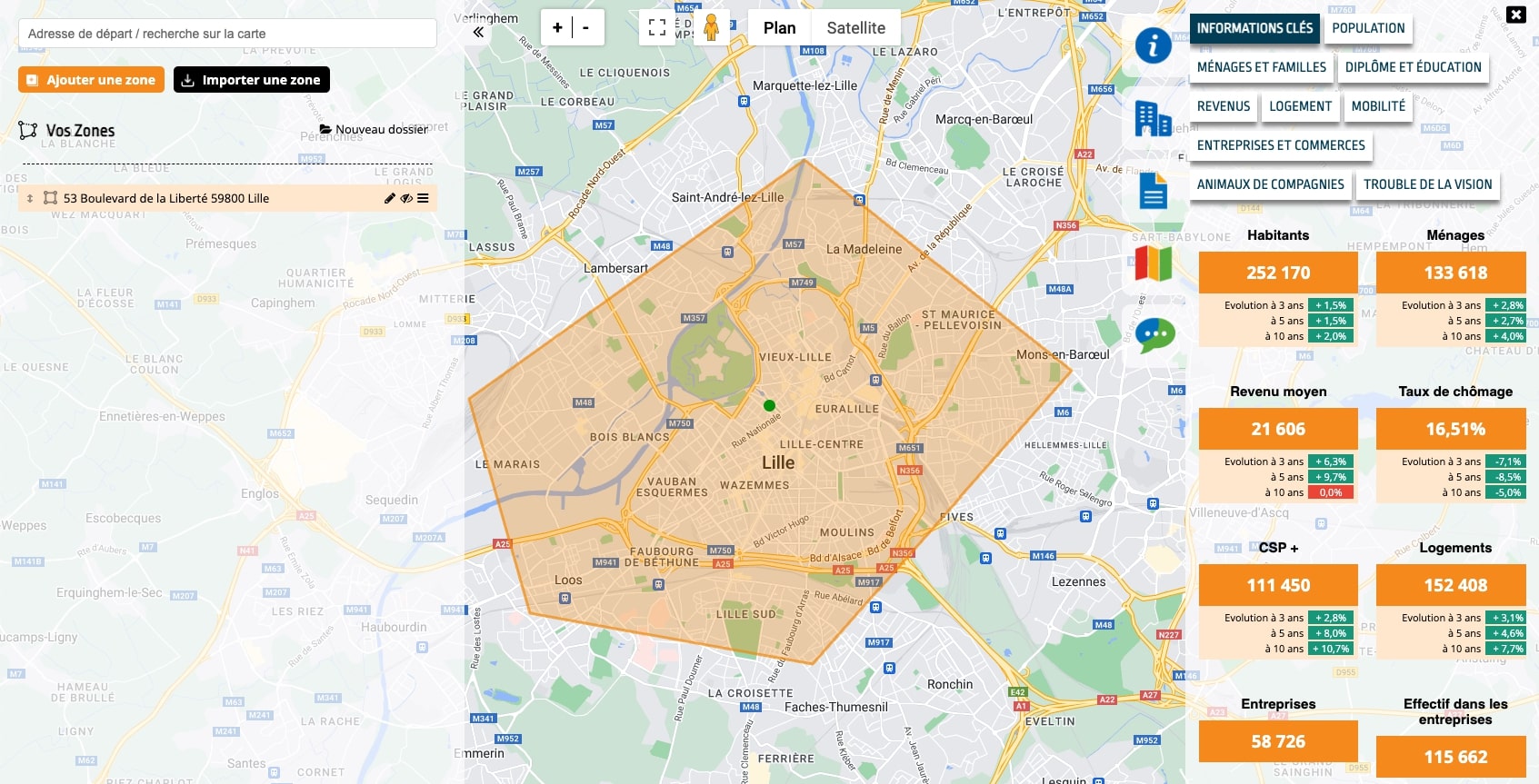Viewport: 1539px width, 784px height.
Task: Open the 'Population' tab
Action: 1368,28
